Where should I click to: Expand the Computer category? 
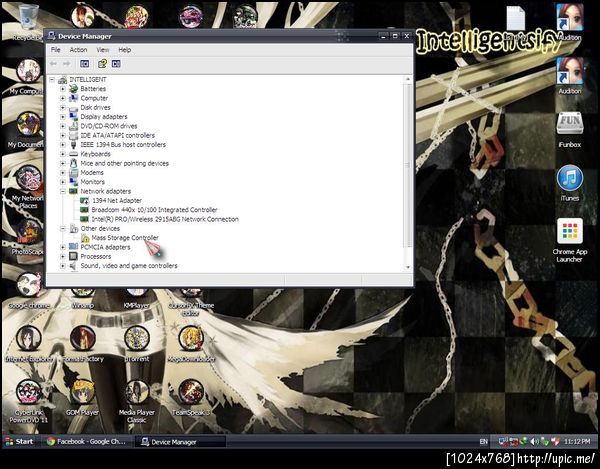coord(63,98)
